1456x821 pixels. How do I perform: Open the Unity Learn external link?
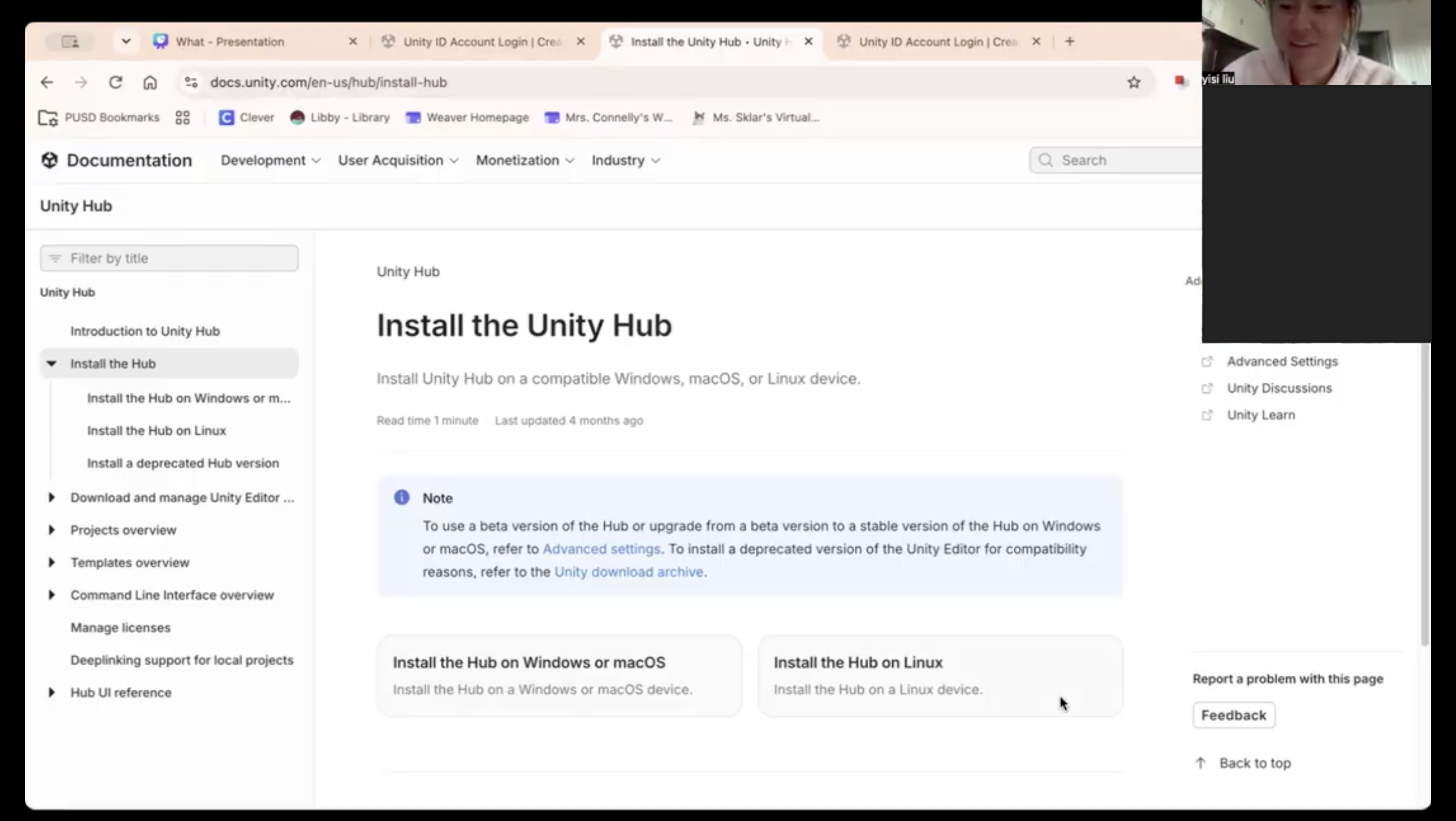tap(1260, 415)
